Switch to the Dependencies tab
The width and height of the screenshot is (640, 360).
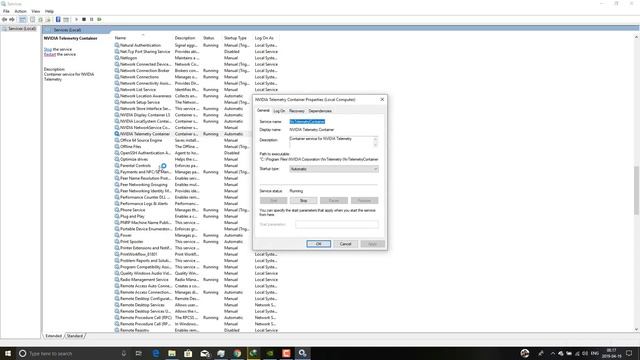(320, 111)
